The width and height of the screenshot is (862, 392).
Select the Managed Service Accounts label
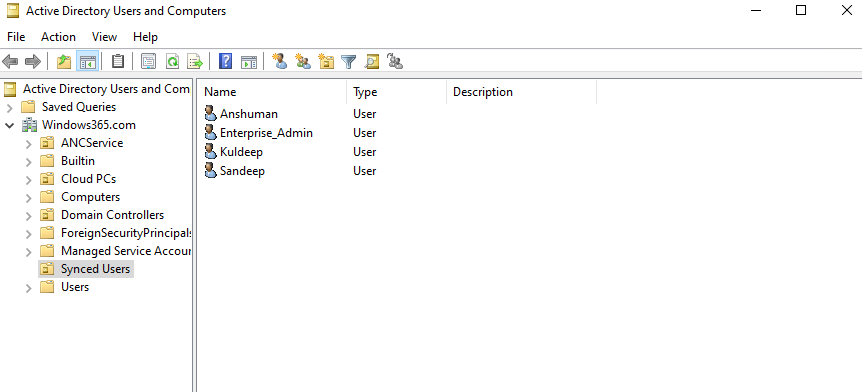(x=126, y=251)
